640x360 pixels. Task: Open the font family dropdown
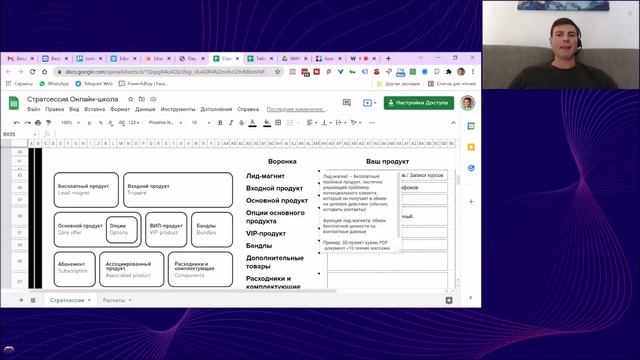point(165,122)
